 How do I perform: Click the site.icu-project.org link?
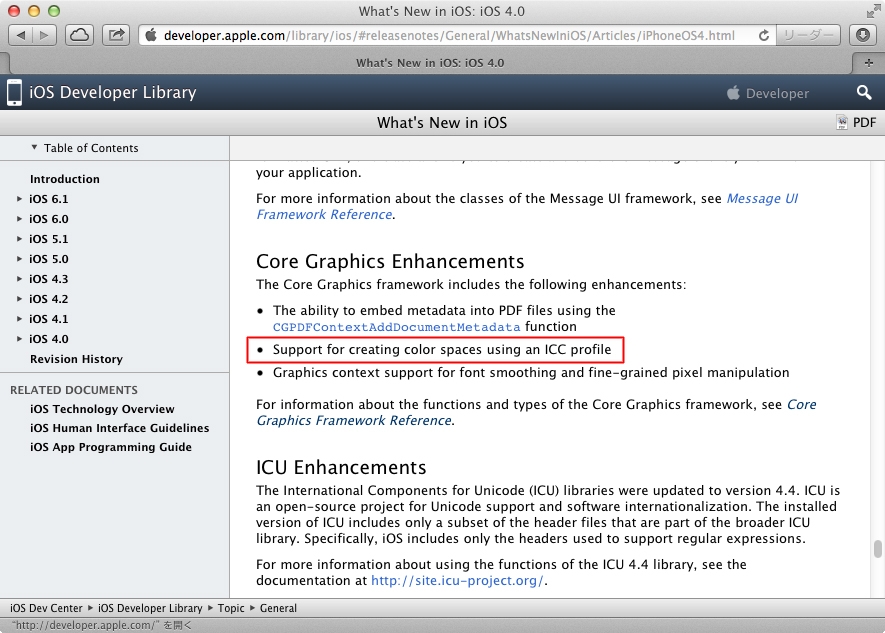[458, 580]
